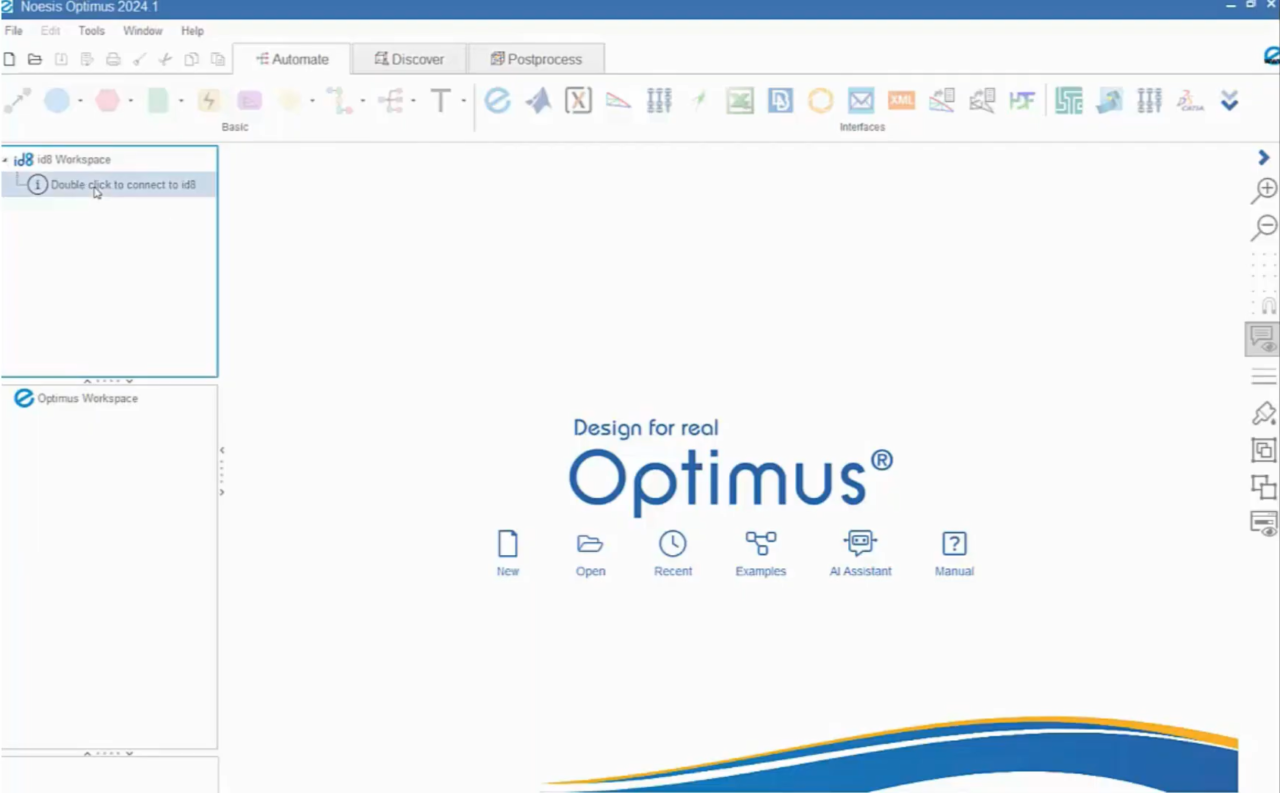
Task: Select the purple chart node icon
Action: pyautogui.click(x=249, y=100)
